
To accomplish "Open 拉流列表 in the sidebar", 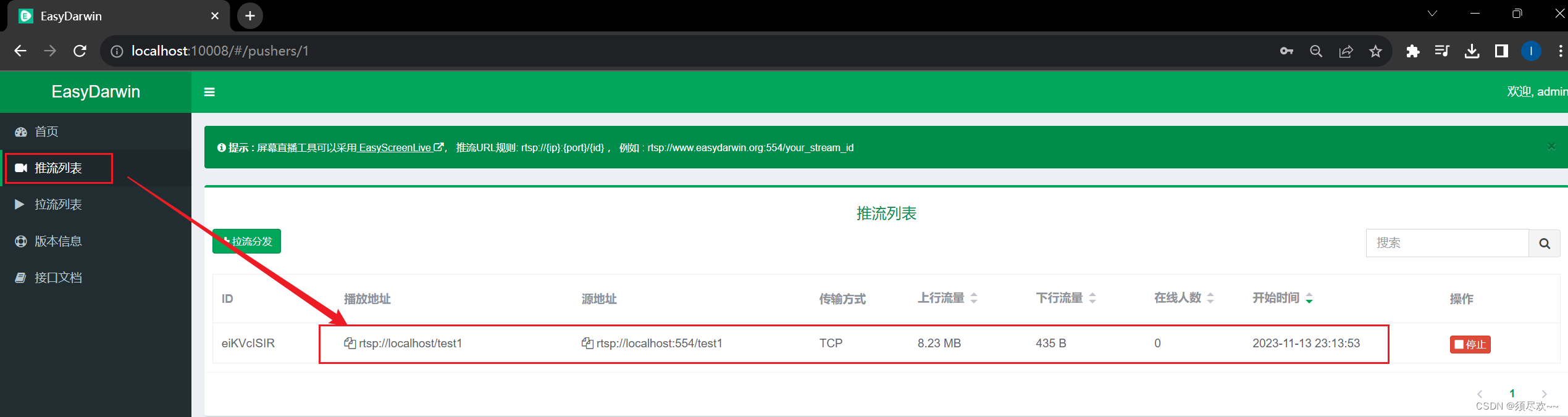I will (x=96, y=204).
